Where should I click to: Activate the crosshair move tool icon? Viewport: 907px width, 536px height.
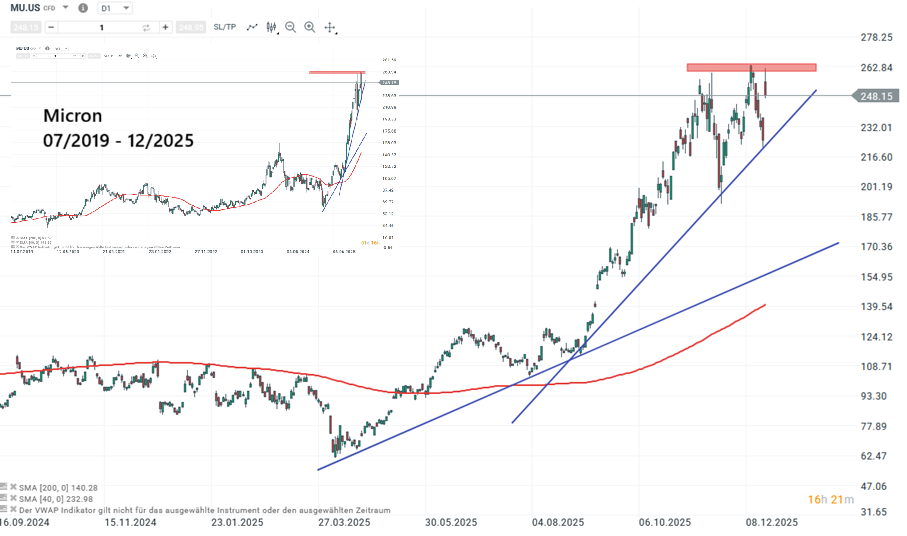330,27
